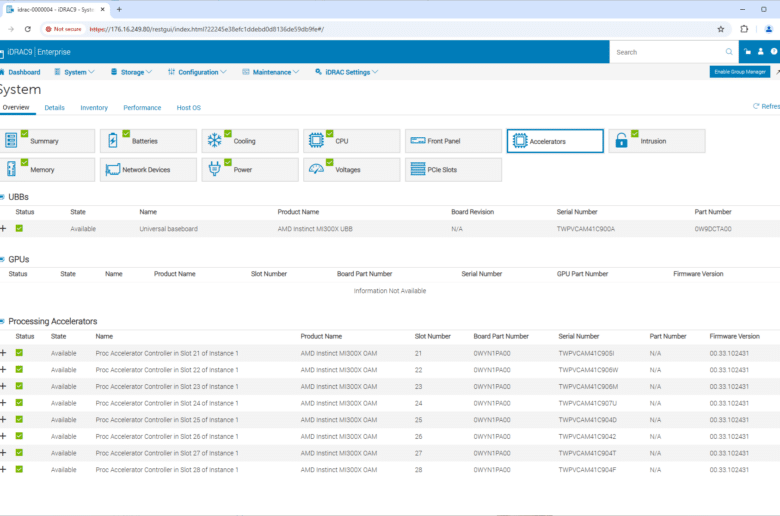780x516 pixels.
Task: Select the Accelerators tile
Action: tap(555, 141)
